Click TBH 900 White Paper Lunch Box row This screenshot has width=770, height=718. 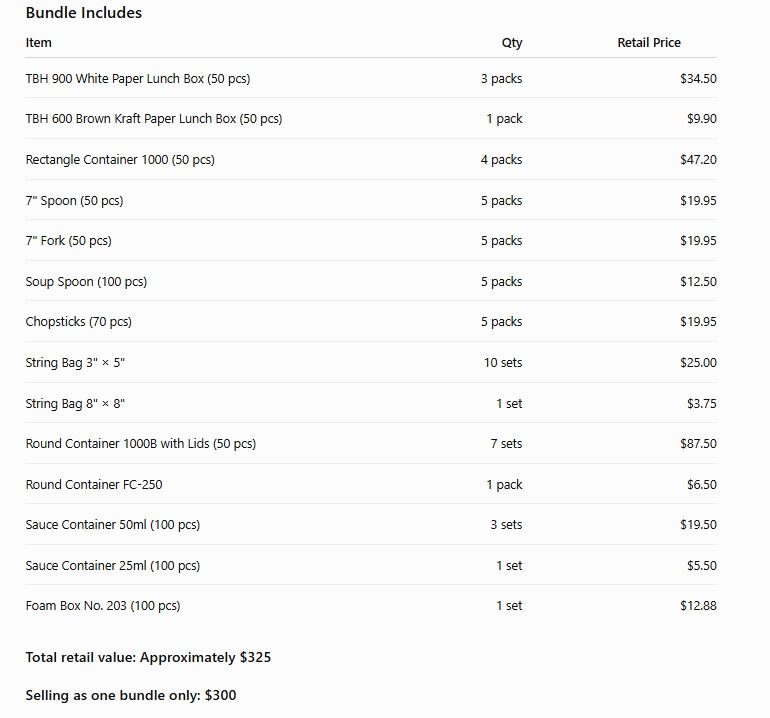click(x=371, y=79)
